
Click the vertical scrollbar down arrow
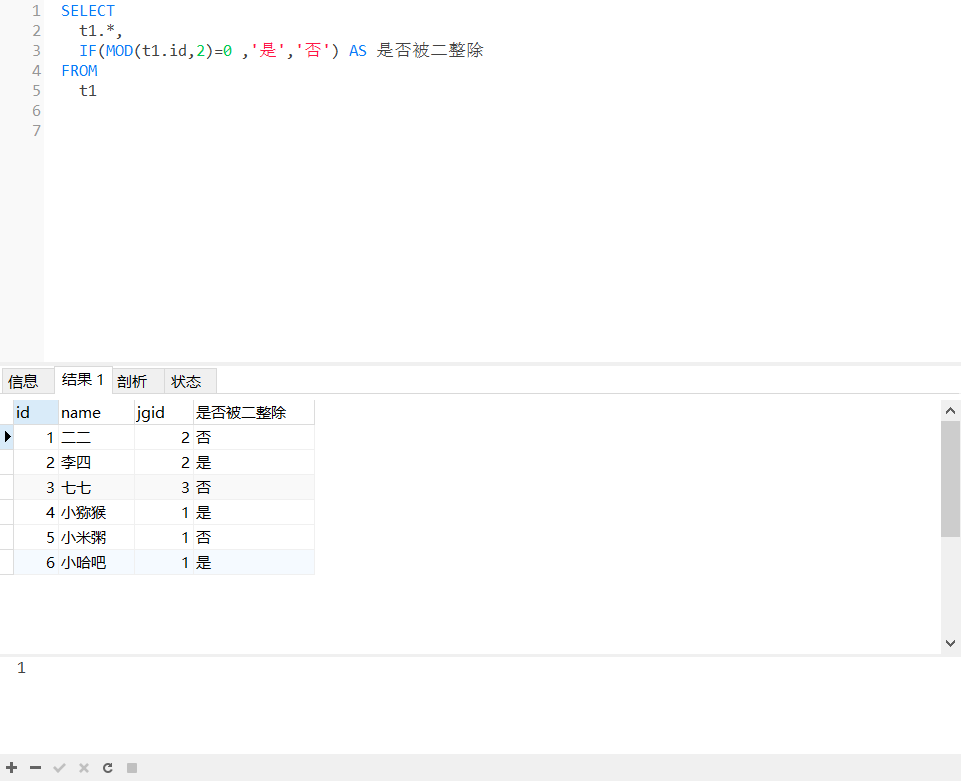click(x=950, y=643)
